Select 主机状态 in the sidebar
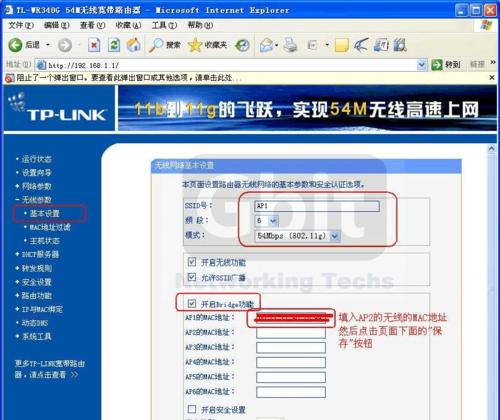The image size is (500, 420). [45, 241]
